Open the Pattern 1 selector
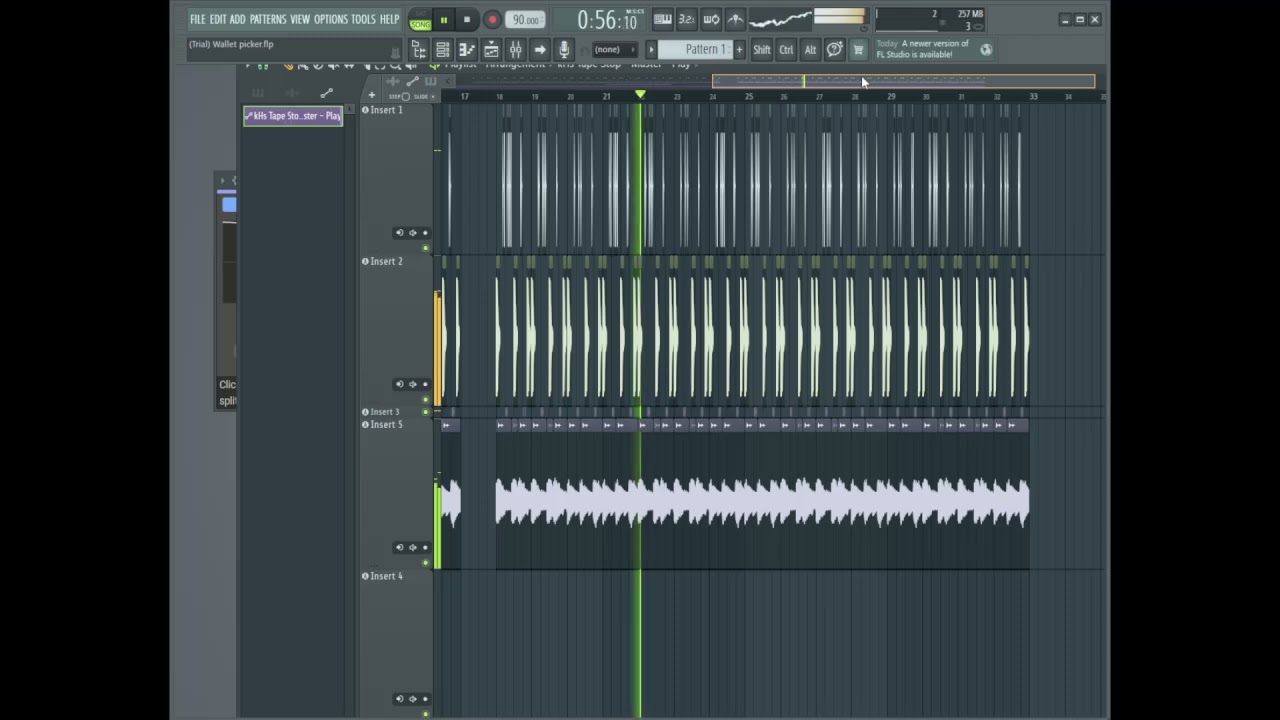This screenshot has width=1280, height=720. click(696, 50)
